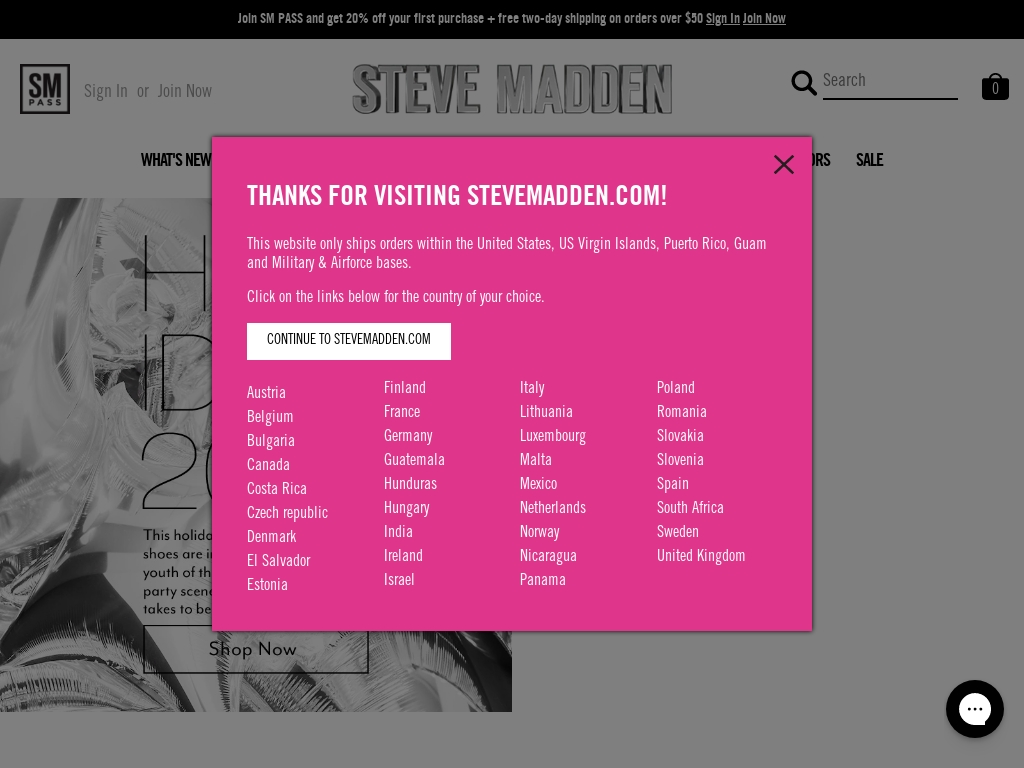
Task: Open the live chat bubble widget
Action: 975,709
